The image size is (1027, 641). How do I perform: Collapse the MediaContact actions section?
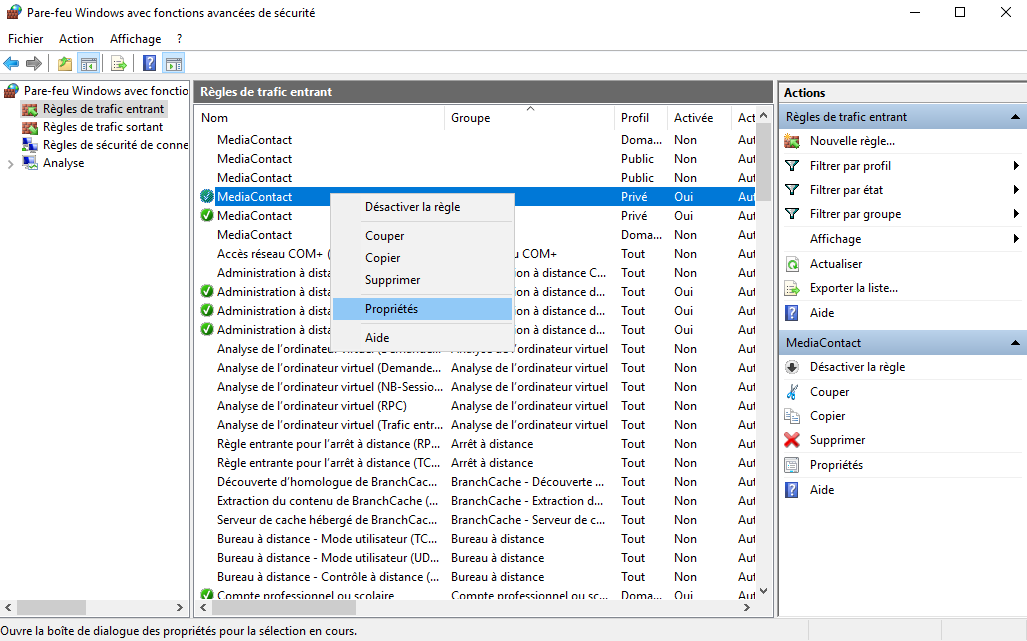click(x=1015, y=343)
